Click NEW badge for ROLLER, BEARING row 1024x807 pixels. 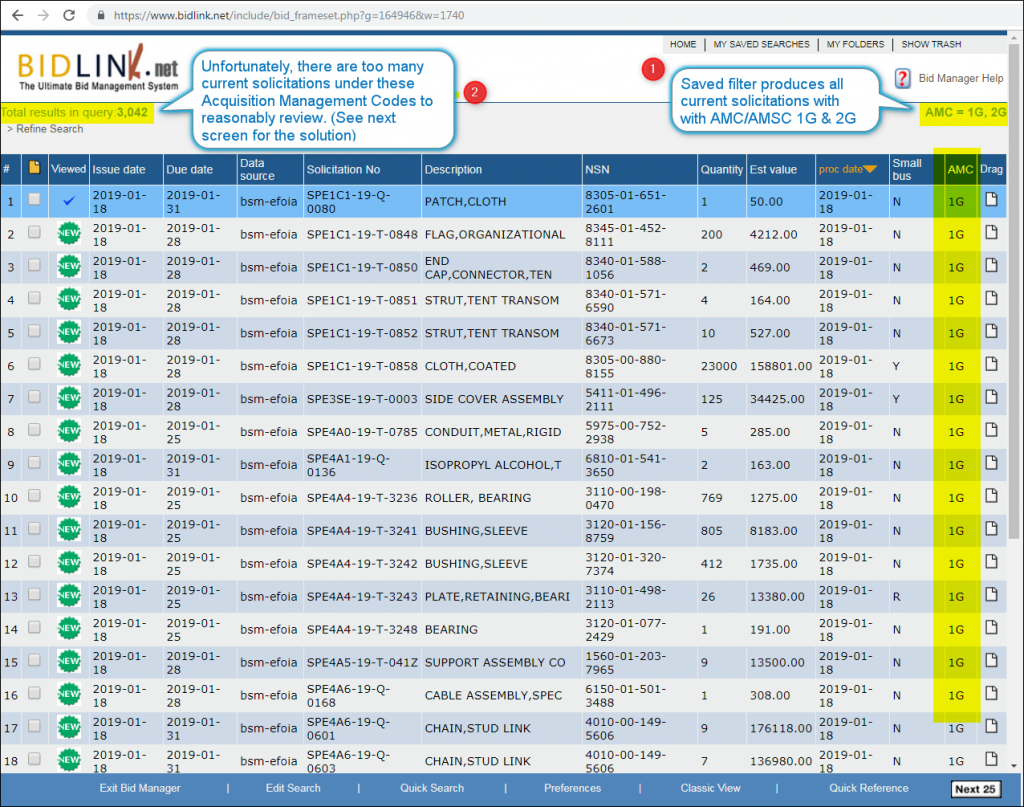[x=69, y=496]
